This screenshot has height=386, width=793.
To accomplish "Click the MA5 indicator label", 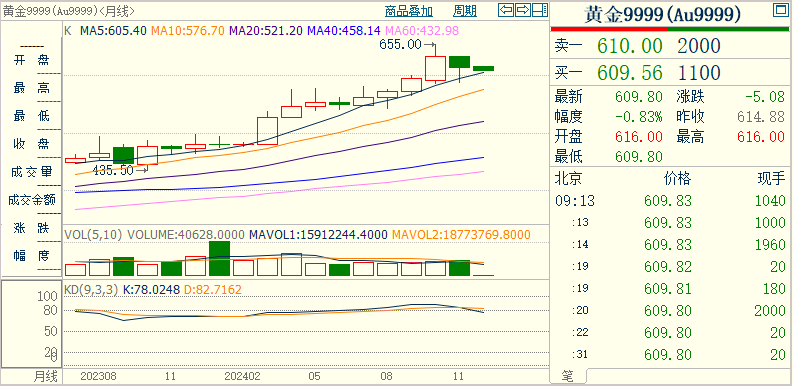I will [114, 31].
